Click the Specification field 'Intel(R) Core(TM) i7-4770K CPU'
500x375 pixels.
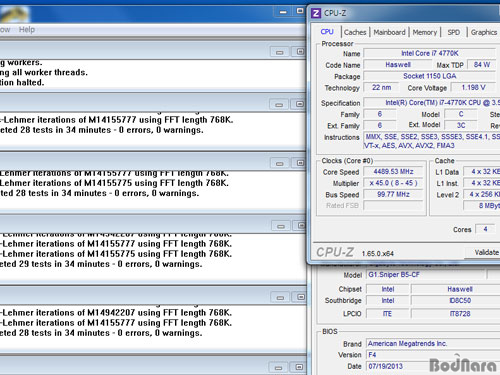click(x=432, y=103)
